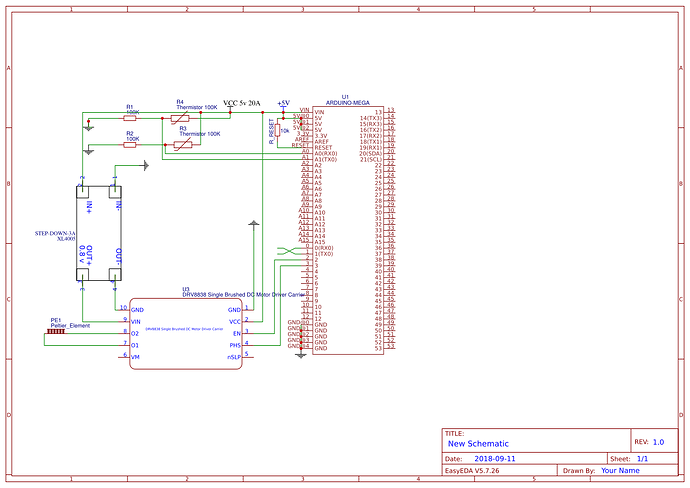Click the R3 thermistor symbol
The width and height of the screenshot is (690, 488).
pos(183,144)
